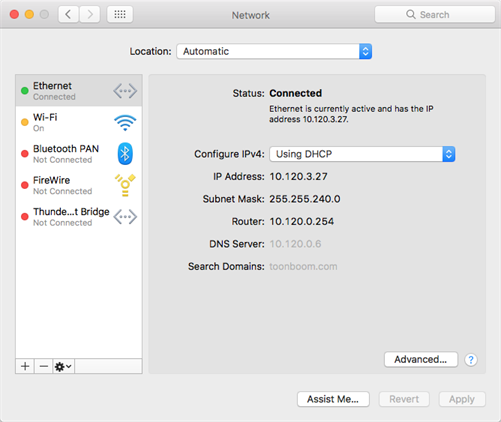The width and height of the screenshot is (501, 422).
Task: Click the Assist Me... button
Action: (x=333, y=399)
